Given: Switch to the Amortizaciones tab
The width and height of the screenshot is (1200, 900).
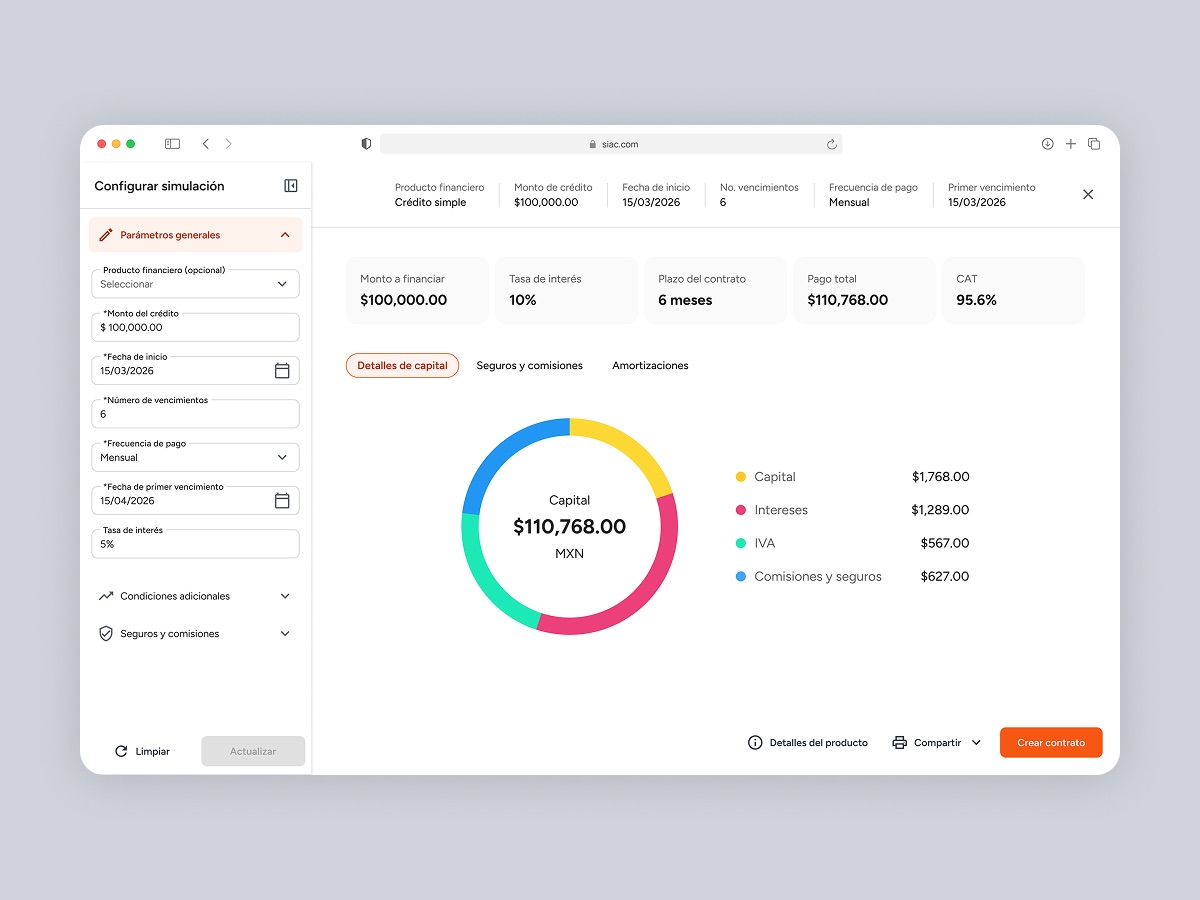Looking at the screenshot, I should 650,365.
